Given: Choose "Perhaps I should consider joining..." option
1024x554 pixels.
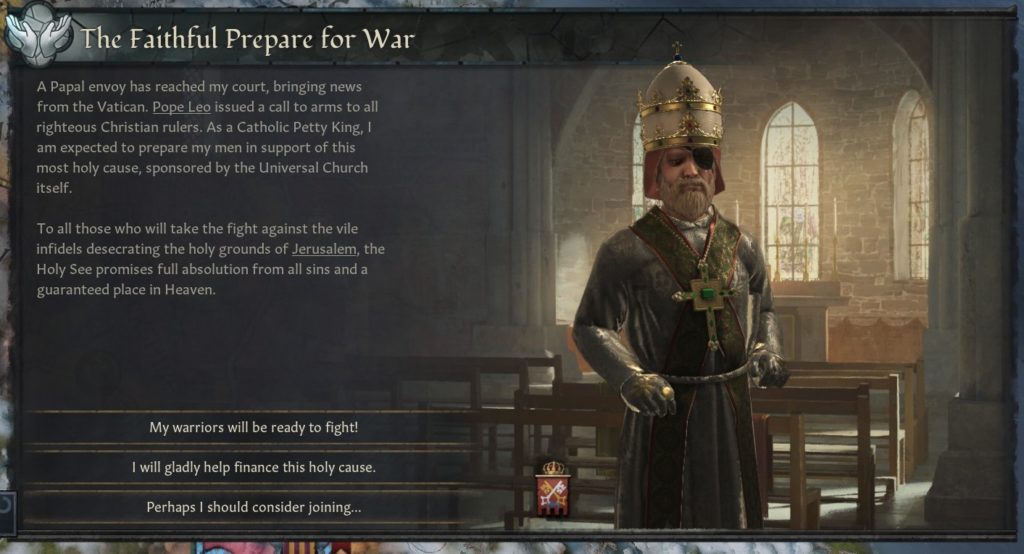Looking at the screenshot, I should 253,507.
